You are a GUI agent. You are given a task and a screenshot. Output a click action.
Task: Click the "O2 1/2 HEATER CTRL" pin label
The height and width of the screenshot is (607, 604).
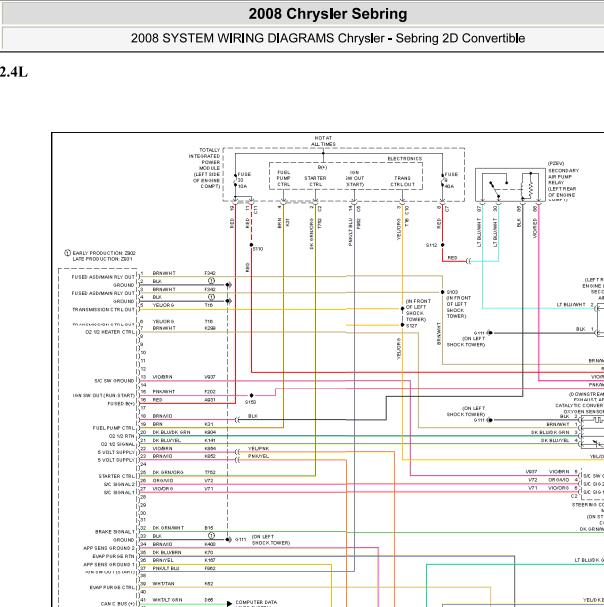(110, 332)
